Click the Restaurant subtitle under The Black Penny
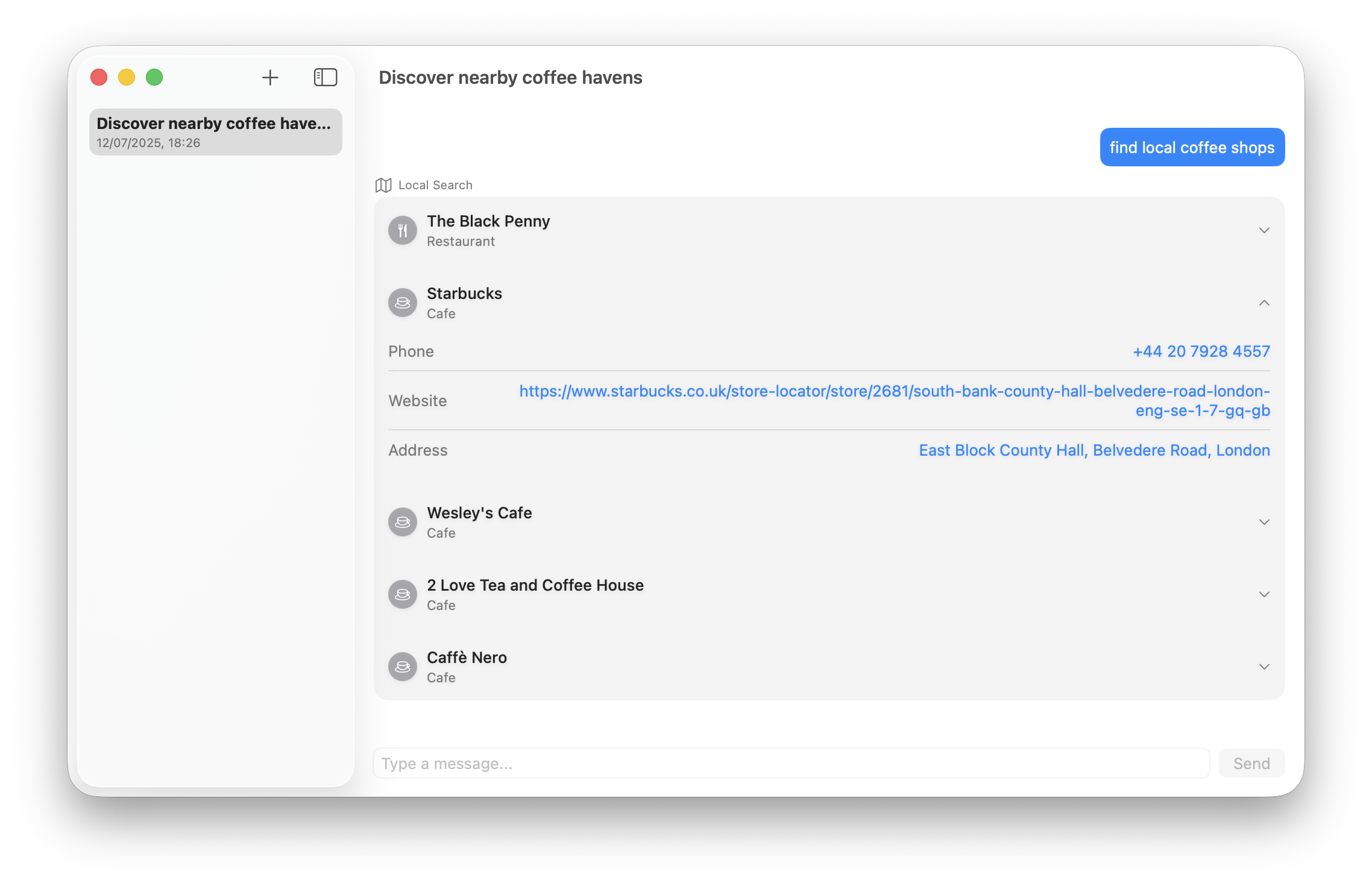This screenshot has height=886, width=1372. coord(461,241)
